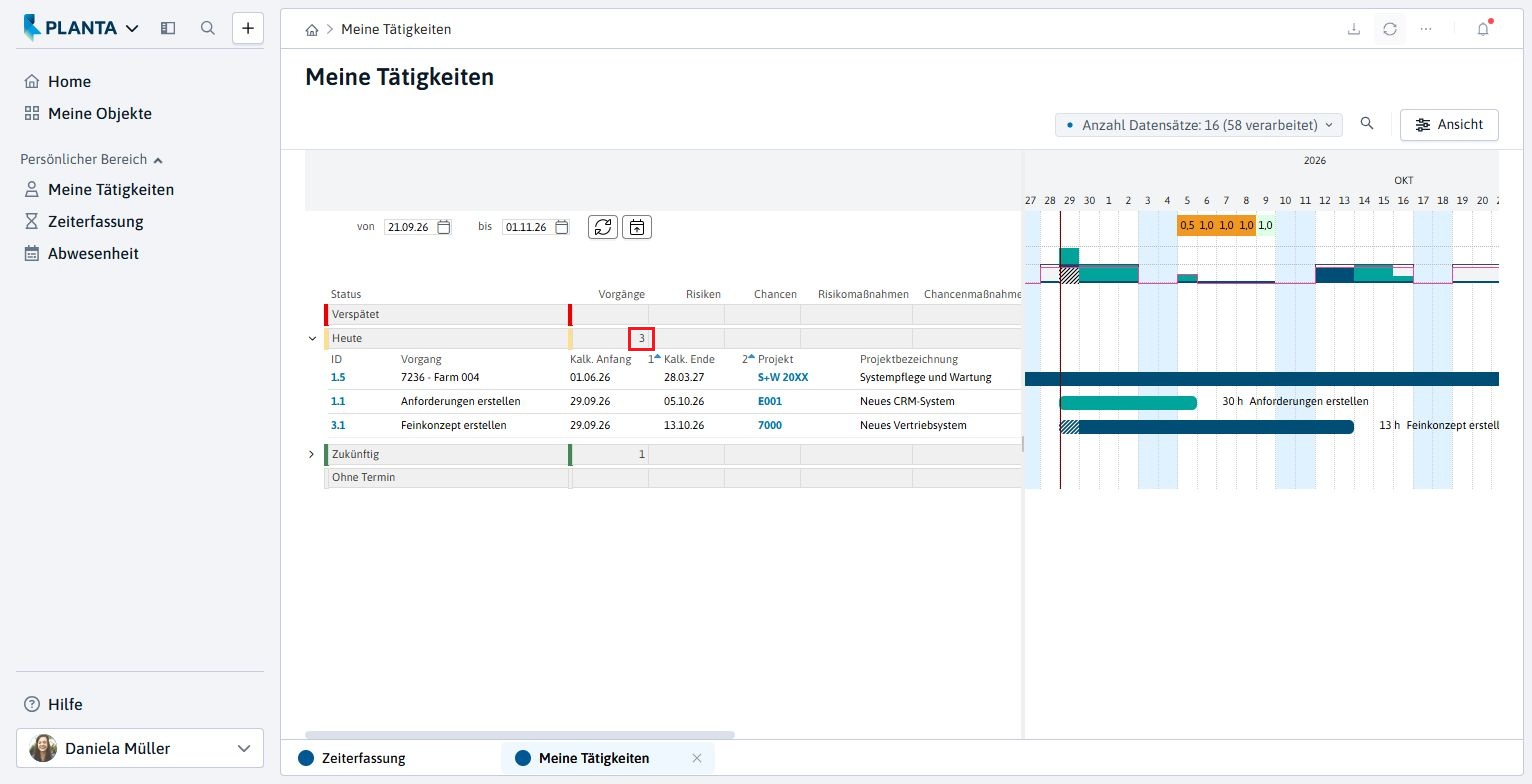
Task: Go to home via breadcrumb house icon
Action: 312,30
